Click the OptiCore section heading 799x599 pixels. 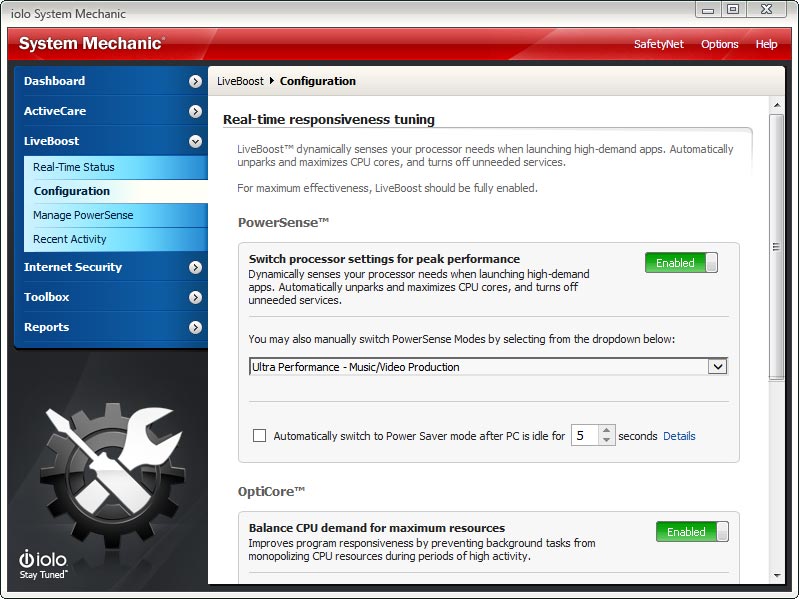click(x=271, y=492)
